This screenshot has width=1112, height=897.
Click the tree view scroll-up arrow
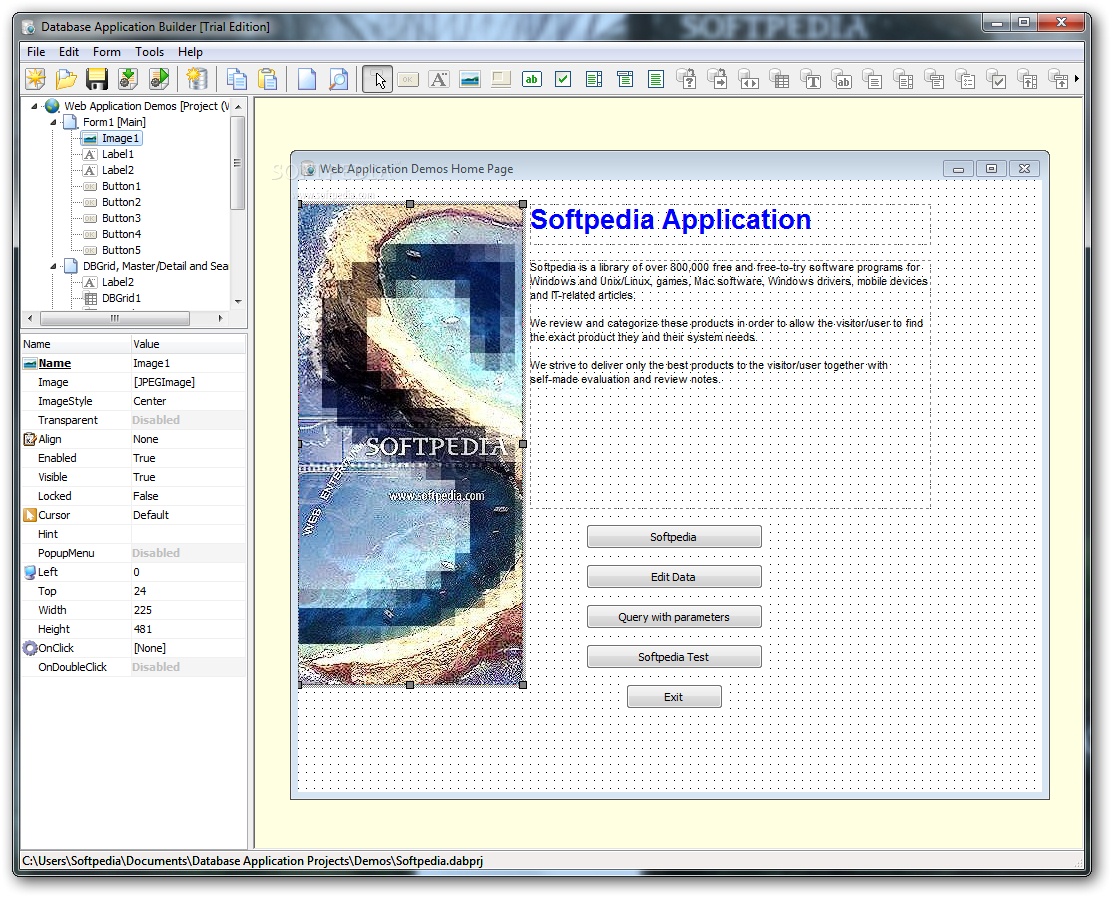point(238,106)
